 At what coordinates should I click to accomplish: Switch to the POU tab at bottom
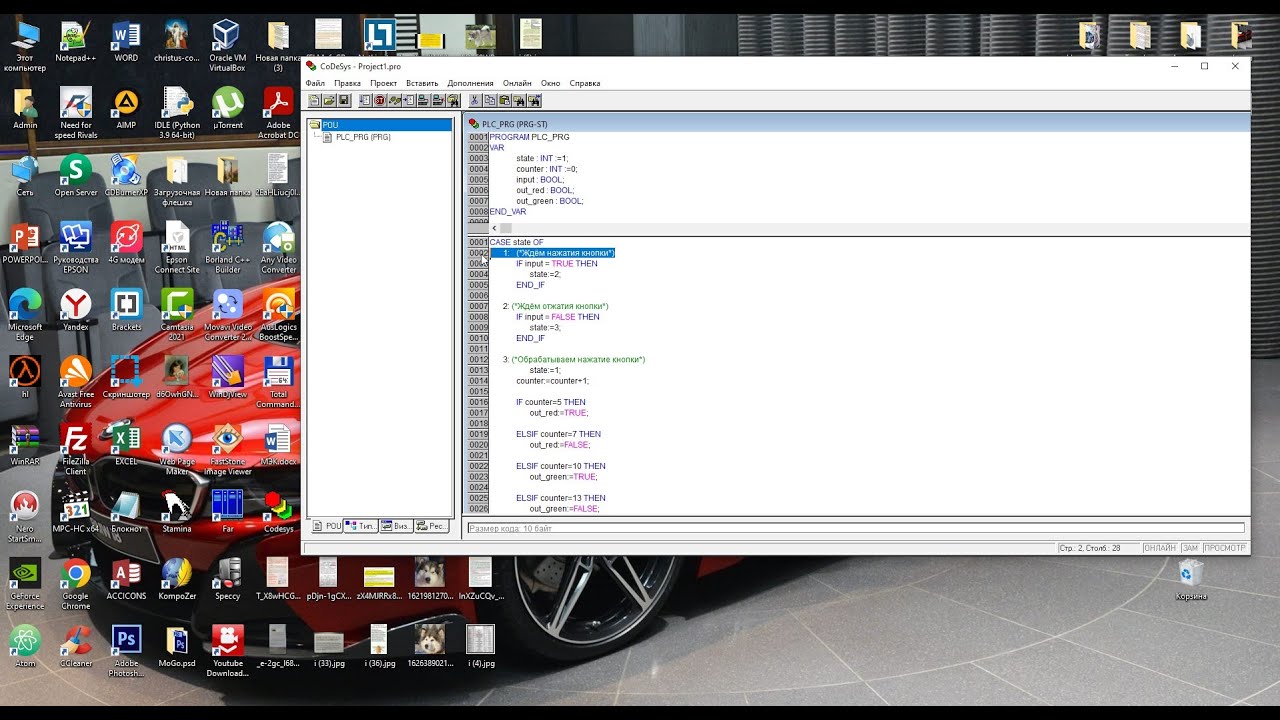pyautogui.click(x=326, y=526)
